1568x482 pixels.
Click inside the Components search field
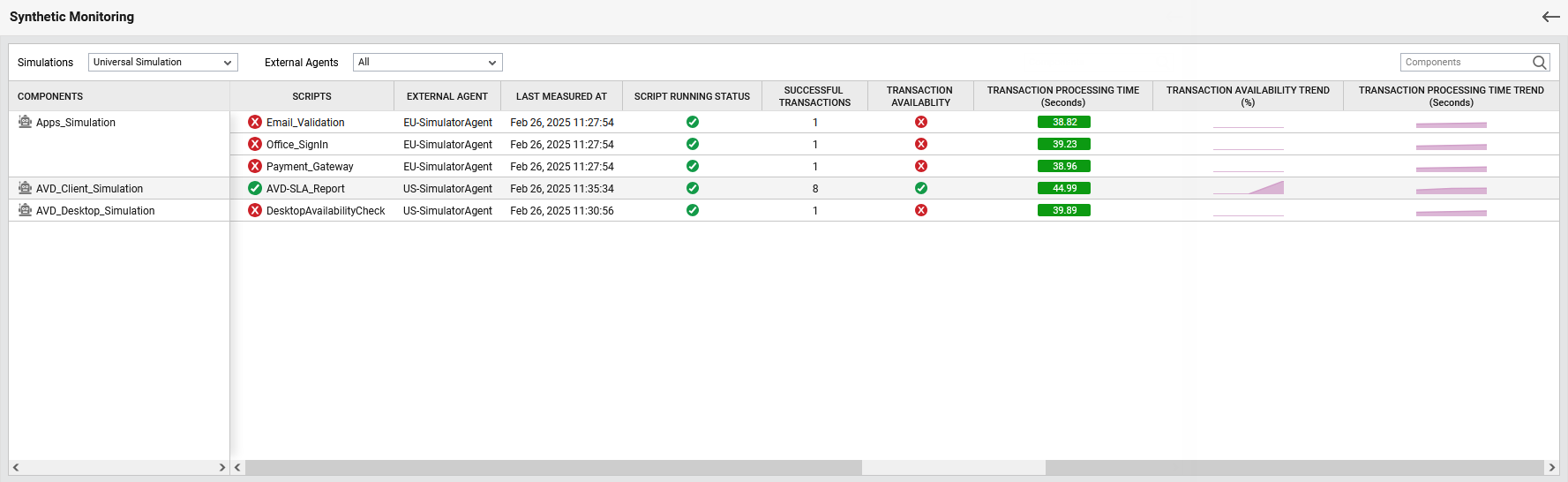1465,62
